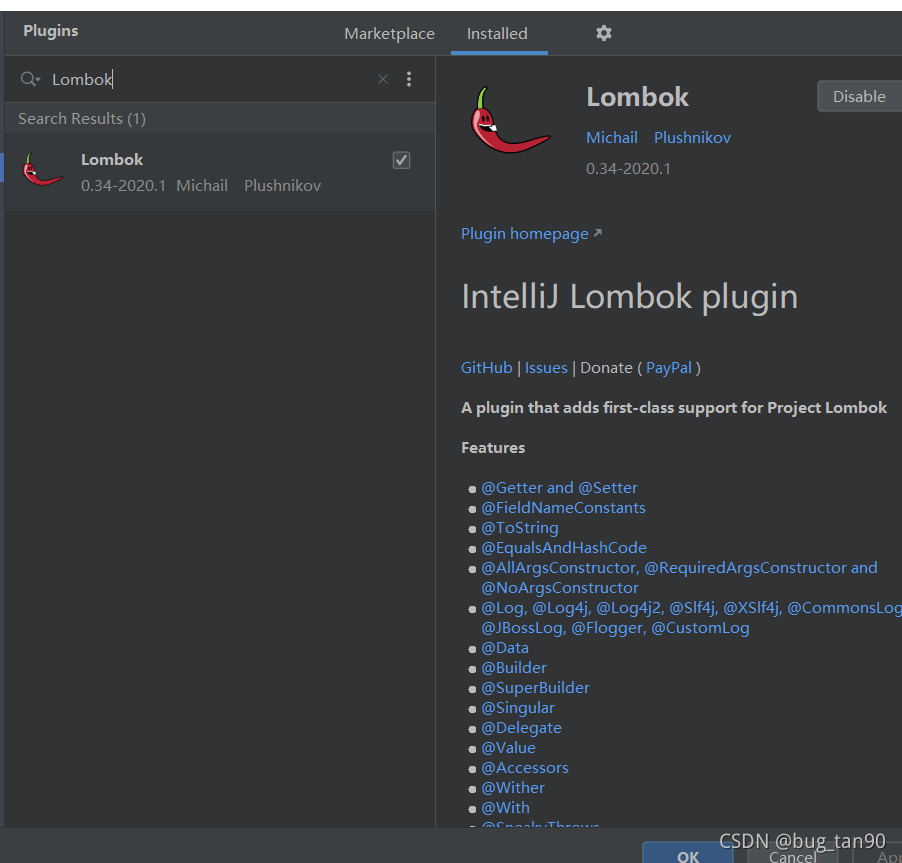Click the Features heading
The image size is (902, 863).
(493, 448)
